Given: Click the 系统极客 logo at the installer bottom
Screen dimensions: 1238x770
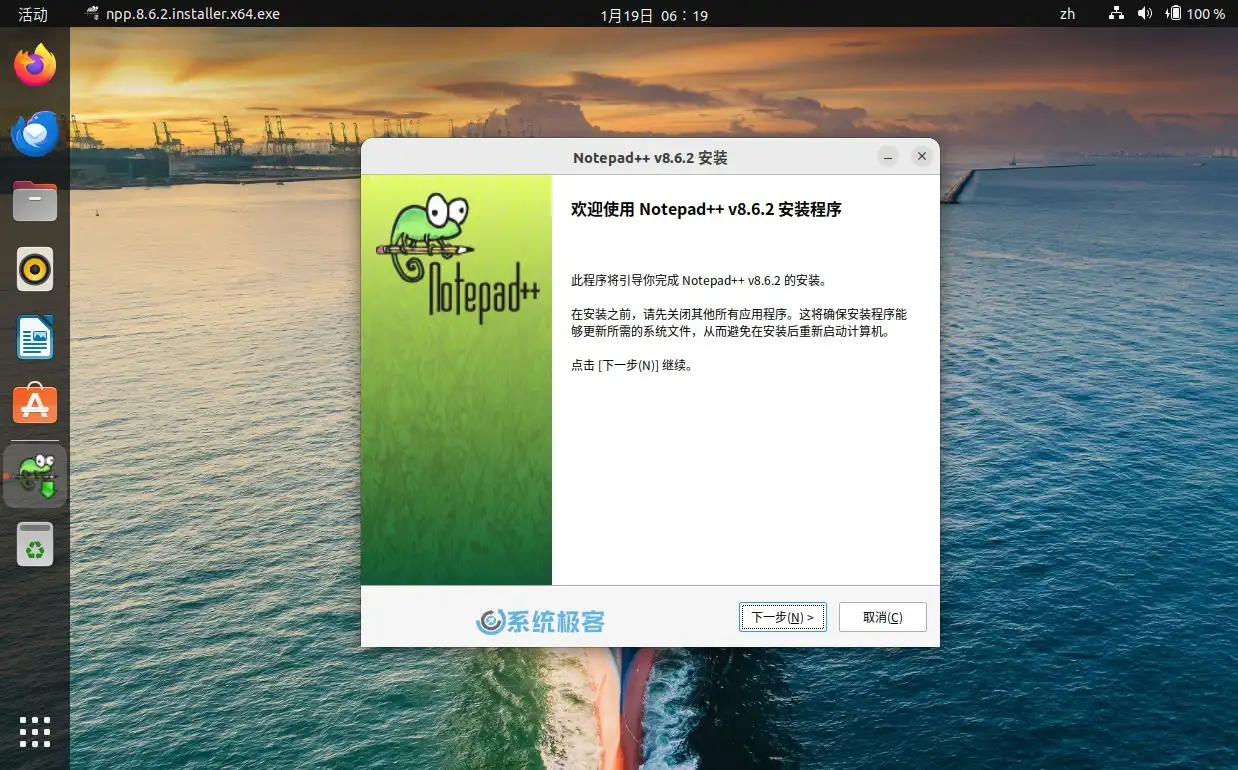Looking at the screenshot, I should [540, 620].
